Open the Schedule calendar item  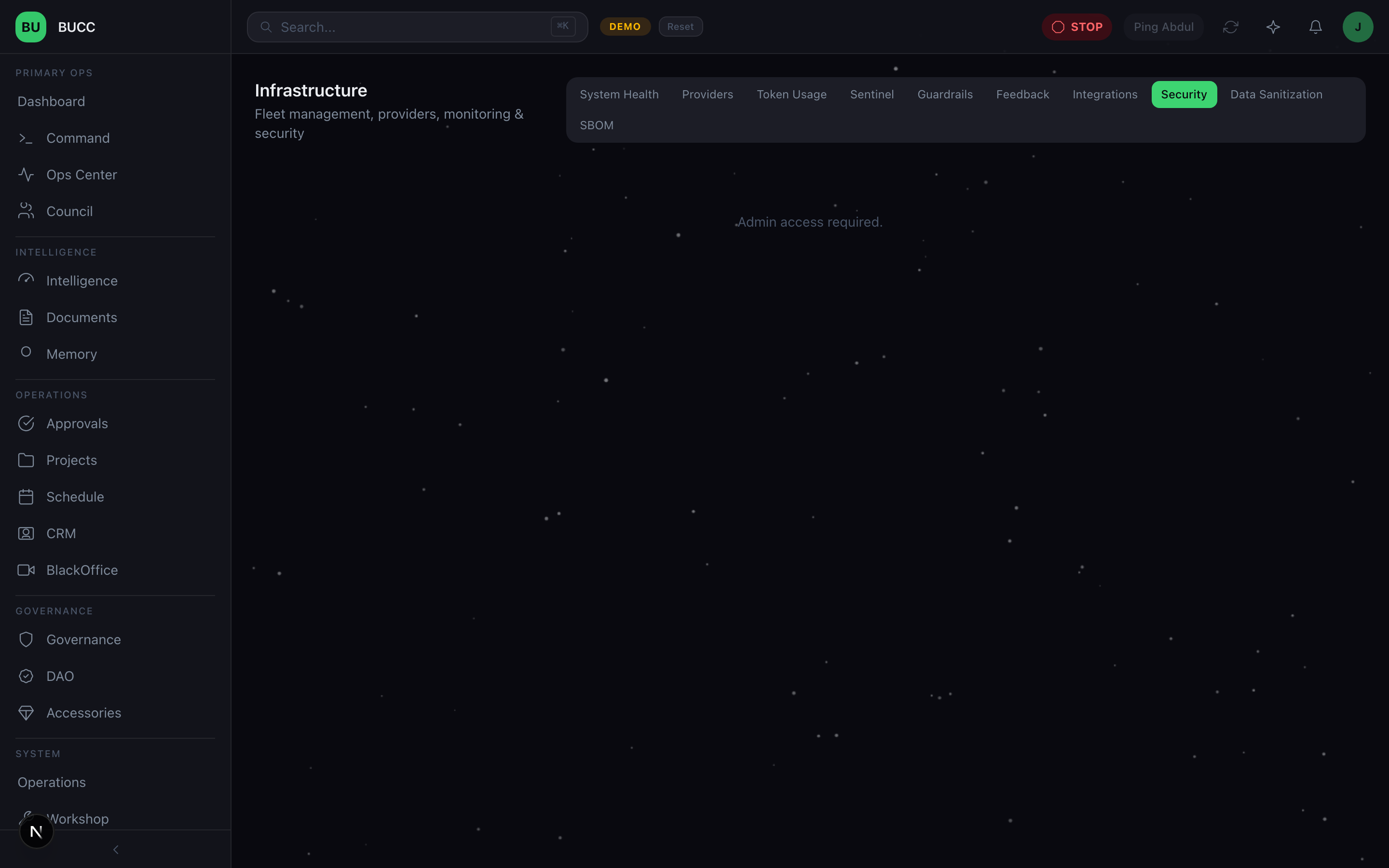pyautogui.click(x=75, y=497)
